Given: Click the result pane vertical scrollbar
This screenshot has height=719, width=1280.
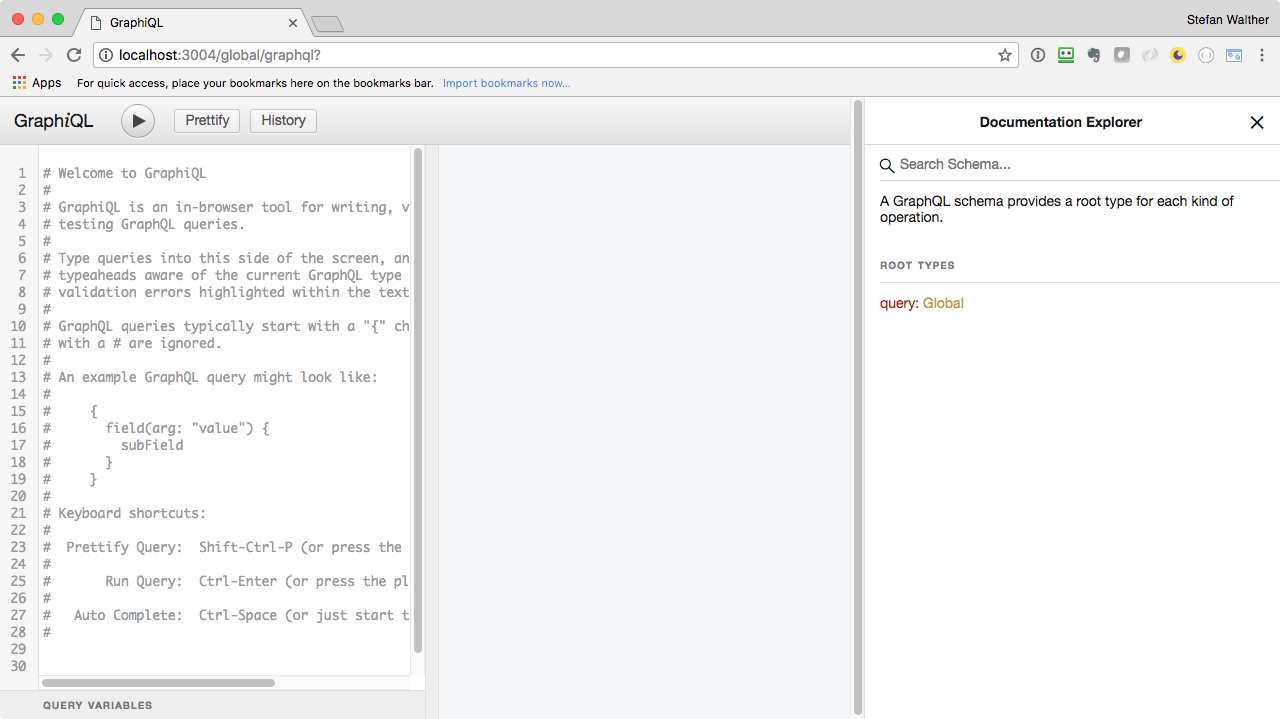Looking at the screenshot, I should click(x=857, y=405).
